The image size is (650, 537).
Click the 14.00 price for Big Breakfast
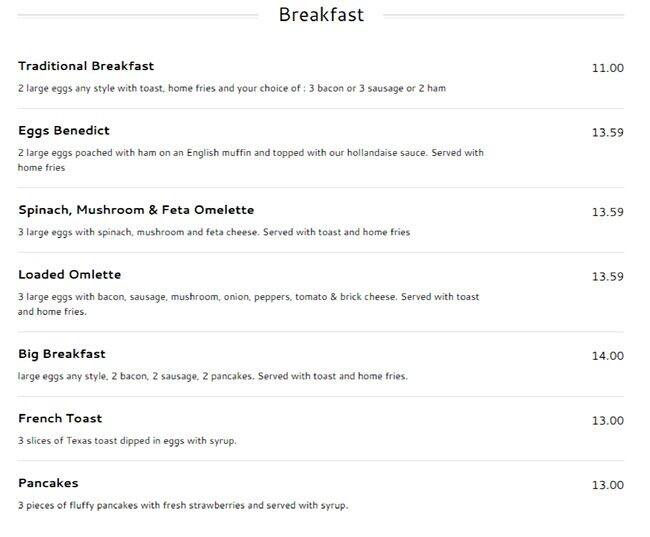[607, 356]
